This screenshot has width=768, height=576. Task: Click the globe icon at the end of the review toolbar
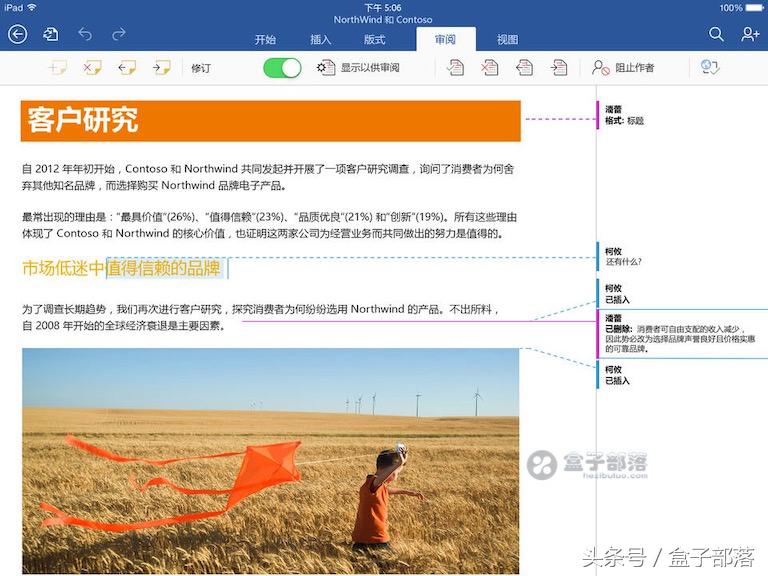[710, 67]
